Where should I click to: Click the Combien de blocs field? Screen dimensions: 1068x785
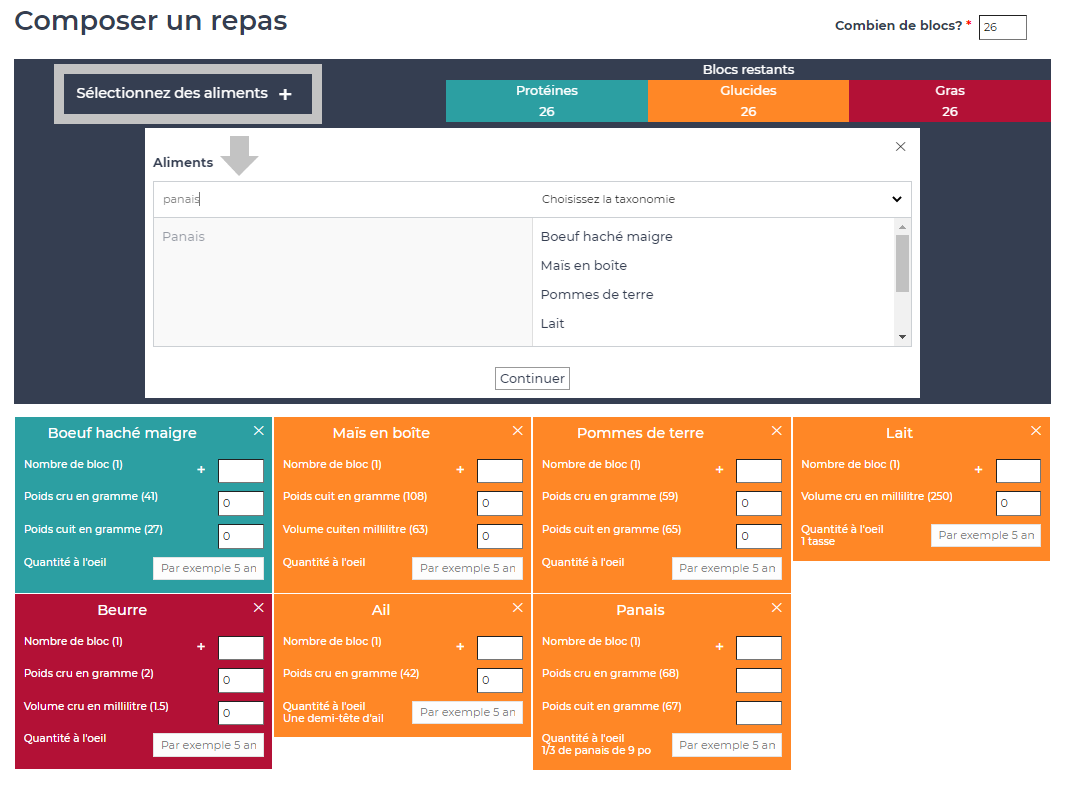[1002, 28]
